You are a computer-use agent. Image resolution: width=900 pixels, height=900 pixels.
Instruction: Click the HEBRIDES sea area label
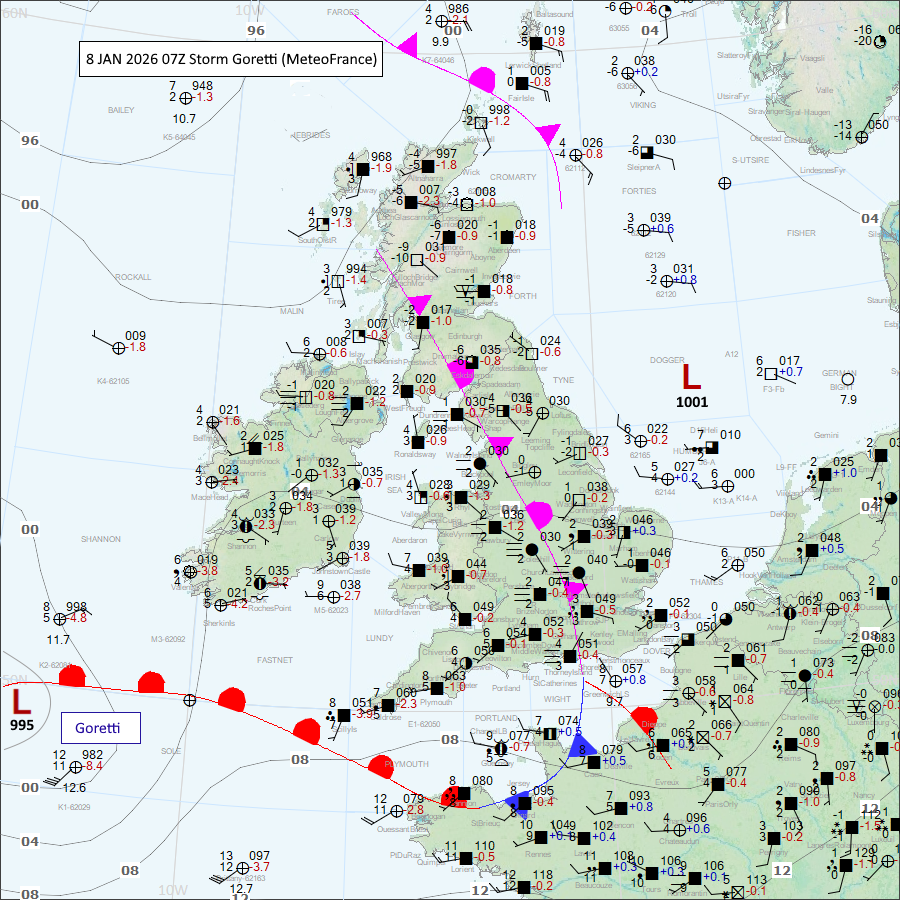[x=311, y=135]
